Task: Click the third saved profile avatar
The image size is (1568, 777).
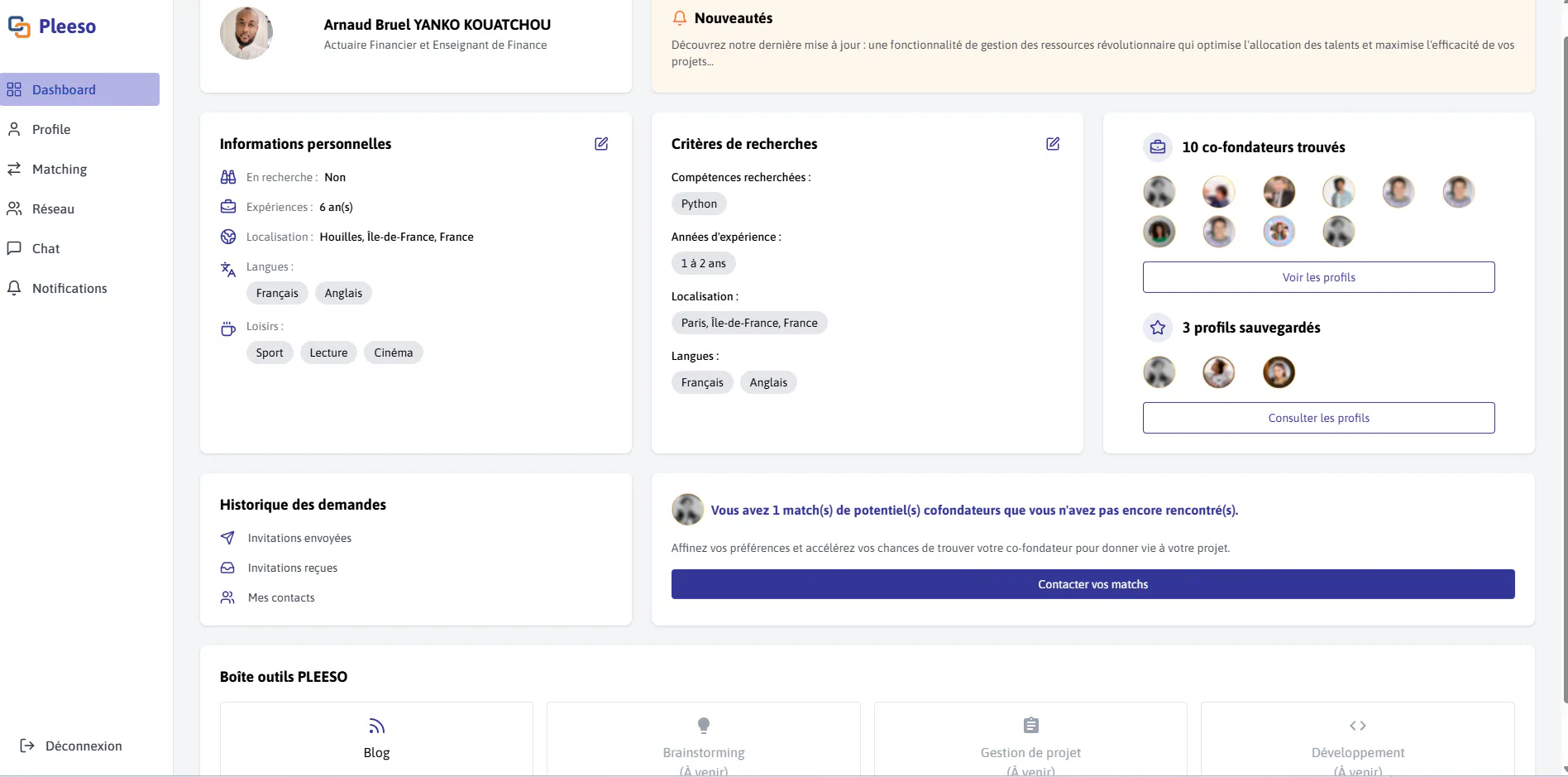Action: point(1279,372)
